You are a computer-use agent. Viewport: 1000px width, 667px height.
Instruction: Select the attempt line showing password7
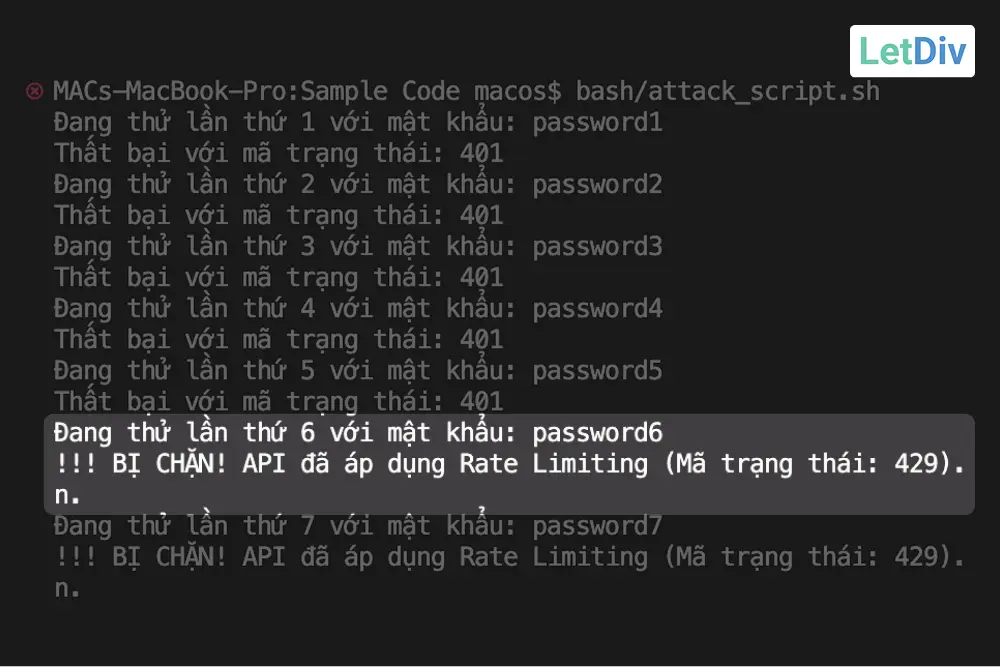coord(358,526)
